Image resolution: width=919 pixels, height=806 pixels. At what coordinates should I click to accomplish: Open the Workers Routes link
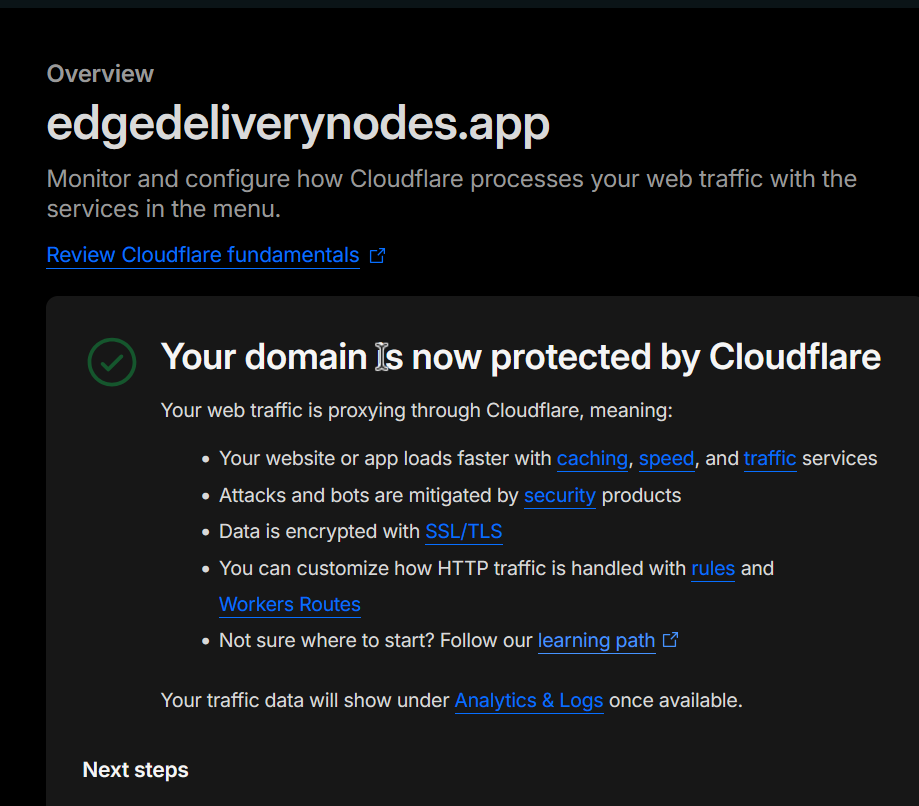click(290, 604)
